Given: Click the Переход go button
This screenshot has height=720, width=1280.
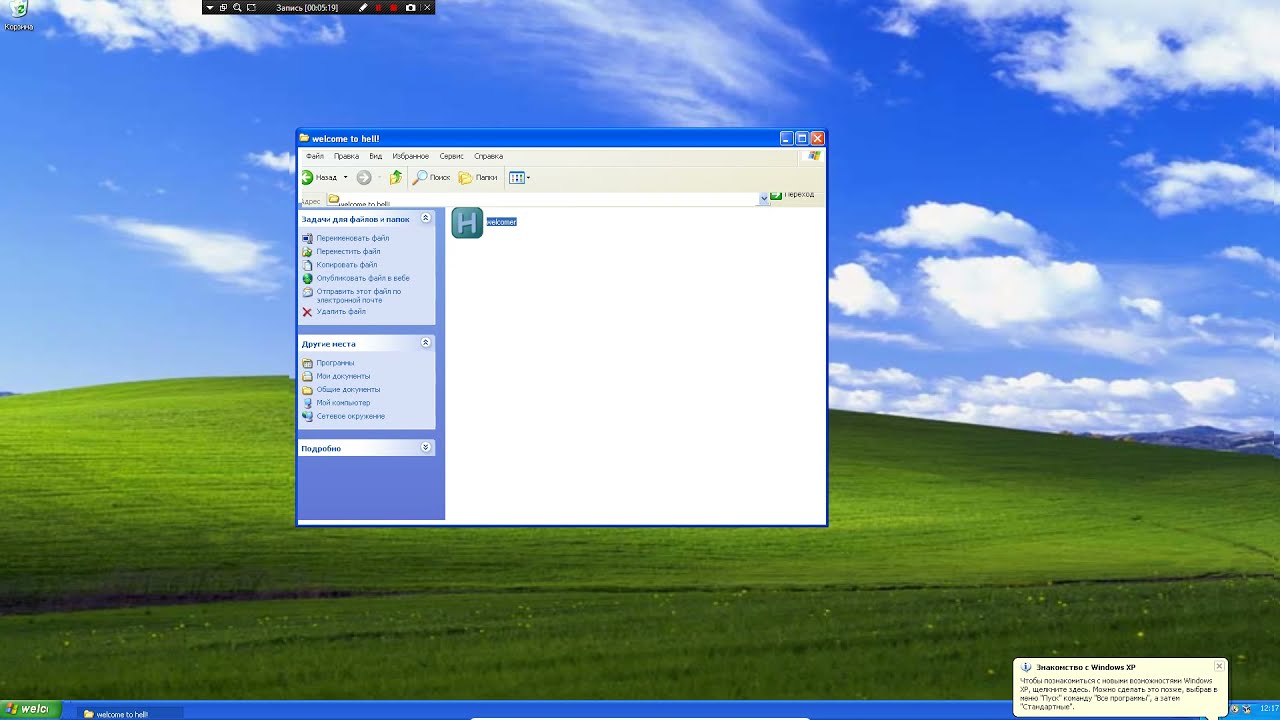Looking at the screenshot, I should pos(792,195).
